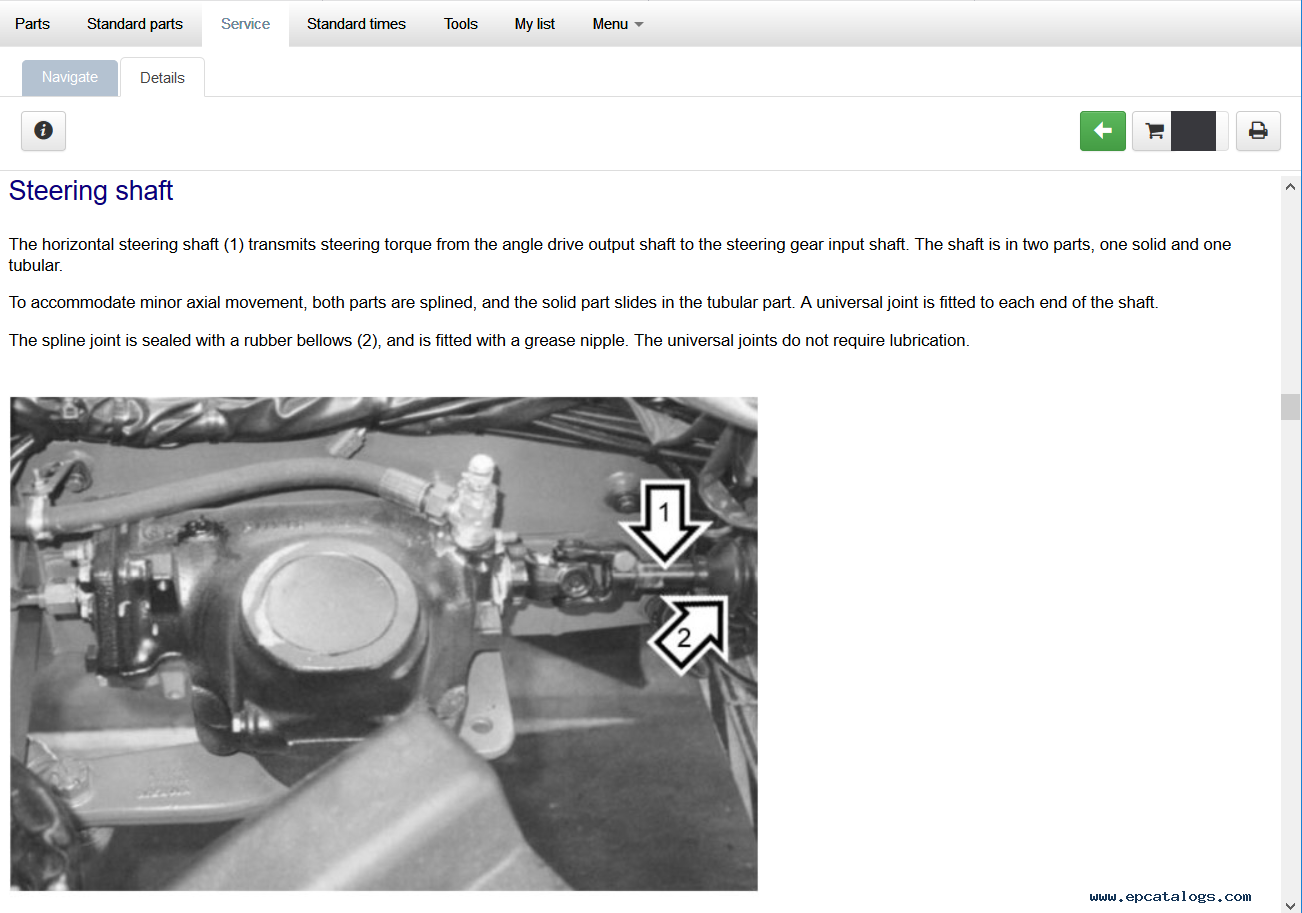This screenshot has height=913, width=1302.
Task: Open the Tools section
Action: pos(461,24)
